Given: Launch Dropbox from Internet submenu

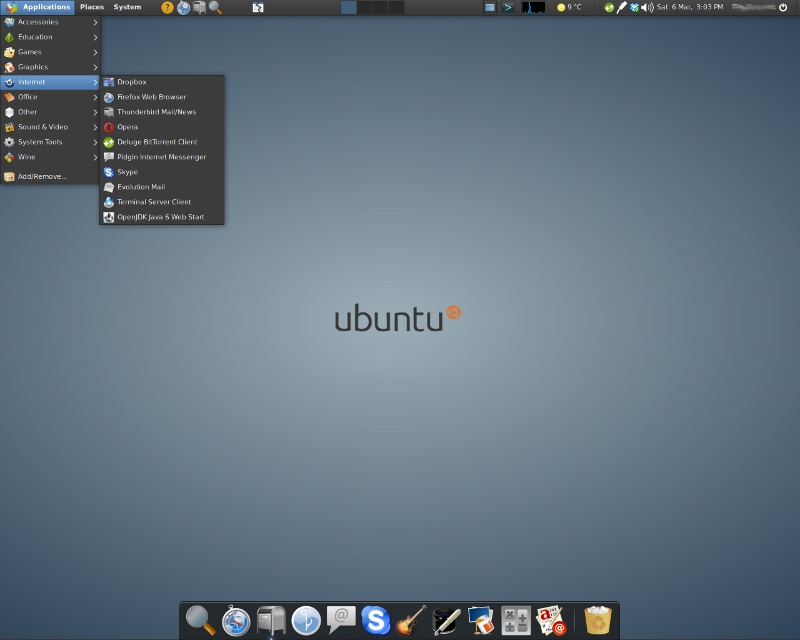Looking at the screenshot, I should [162, 82].
